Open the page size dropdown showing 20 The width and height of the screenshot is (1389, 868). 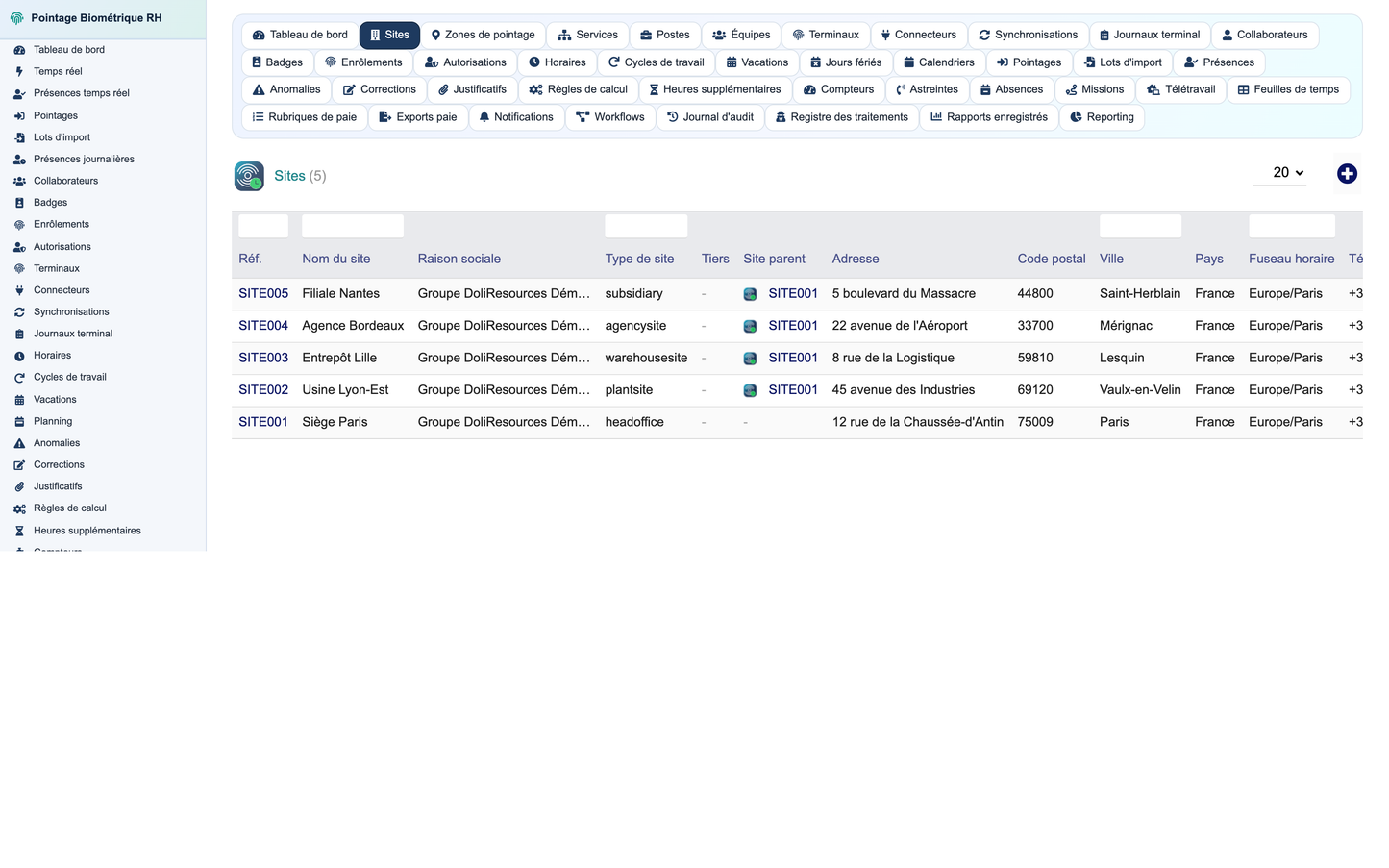(1279, 173)
